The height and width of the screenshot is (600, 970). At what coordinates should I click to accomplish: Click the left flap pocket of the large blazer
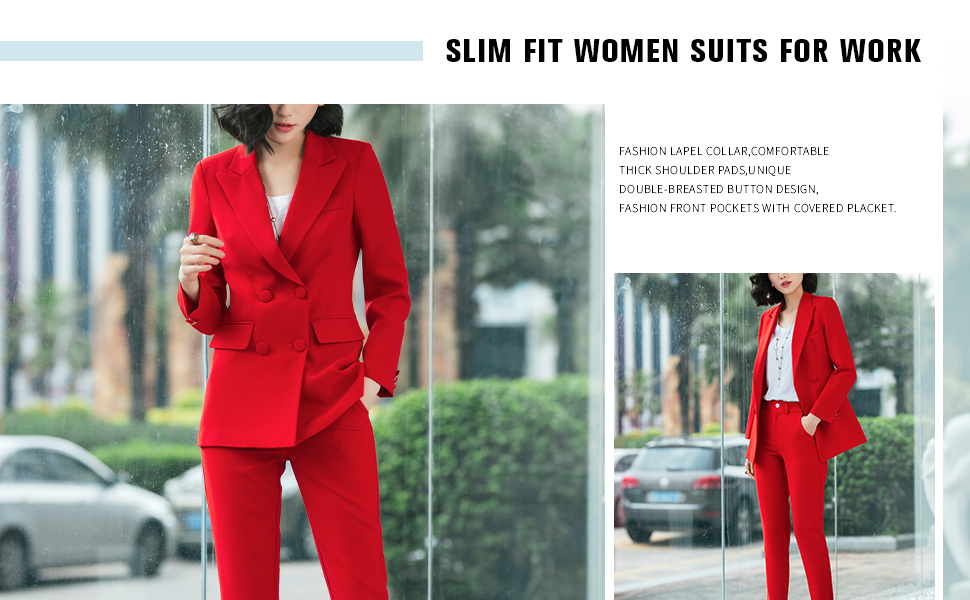pos(232,336)
